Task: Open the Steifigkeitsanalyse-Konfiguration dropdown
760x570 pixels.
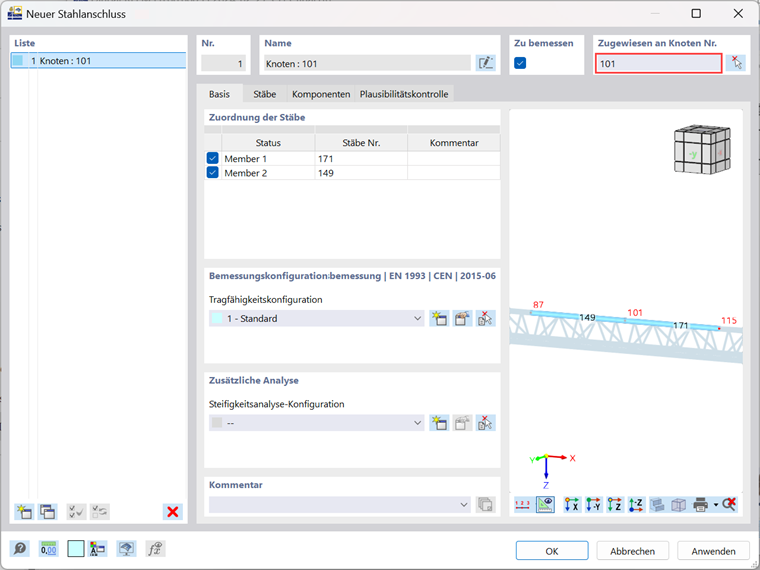Action: (417, 423)
